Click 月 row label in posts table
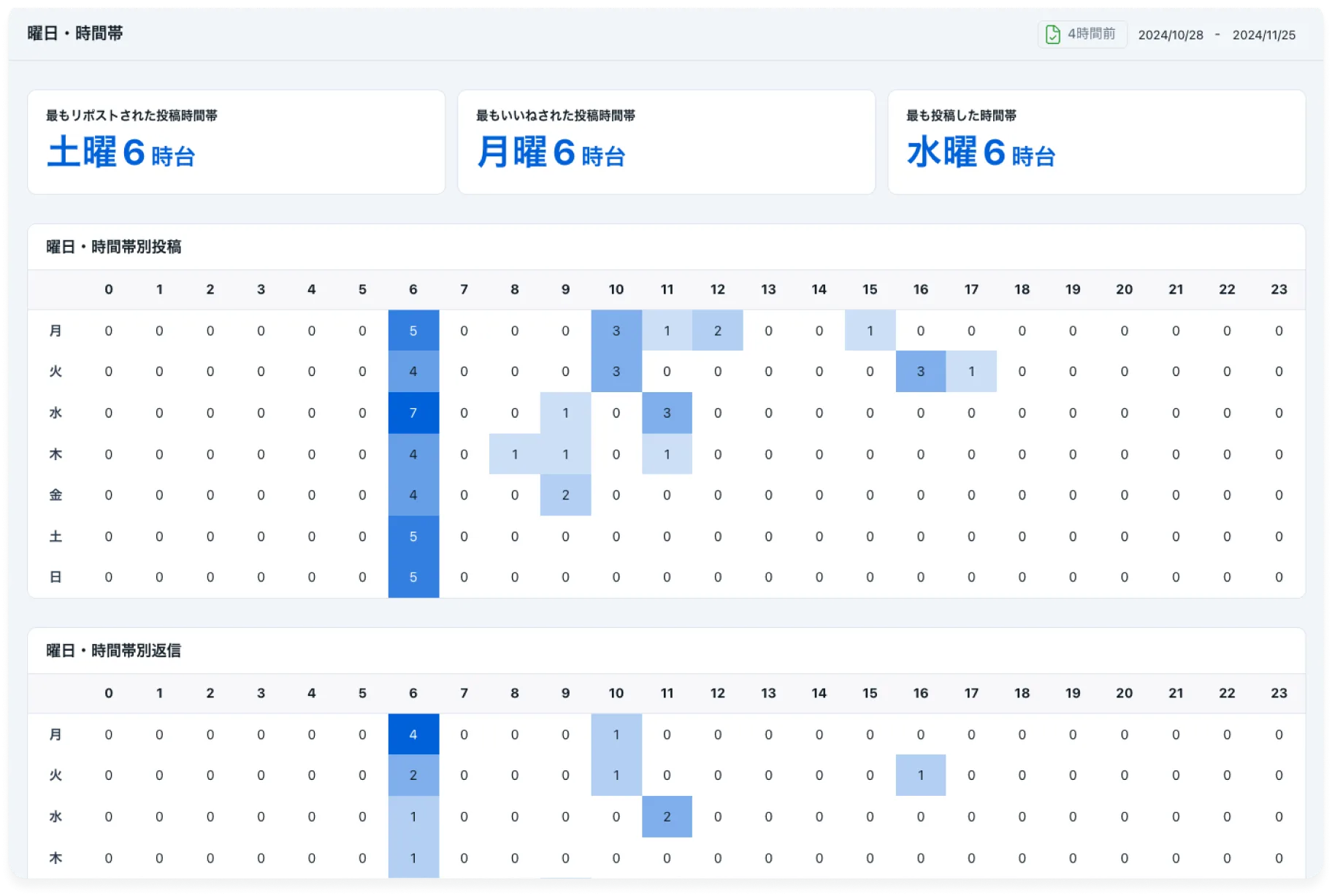 (55, 331)
